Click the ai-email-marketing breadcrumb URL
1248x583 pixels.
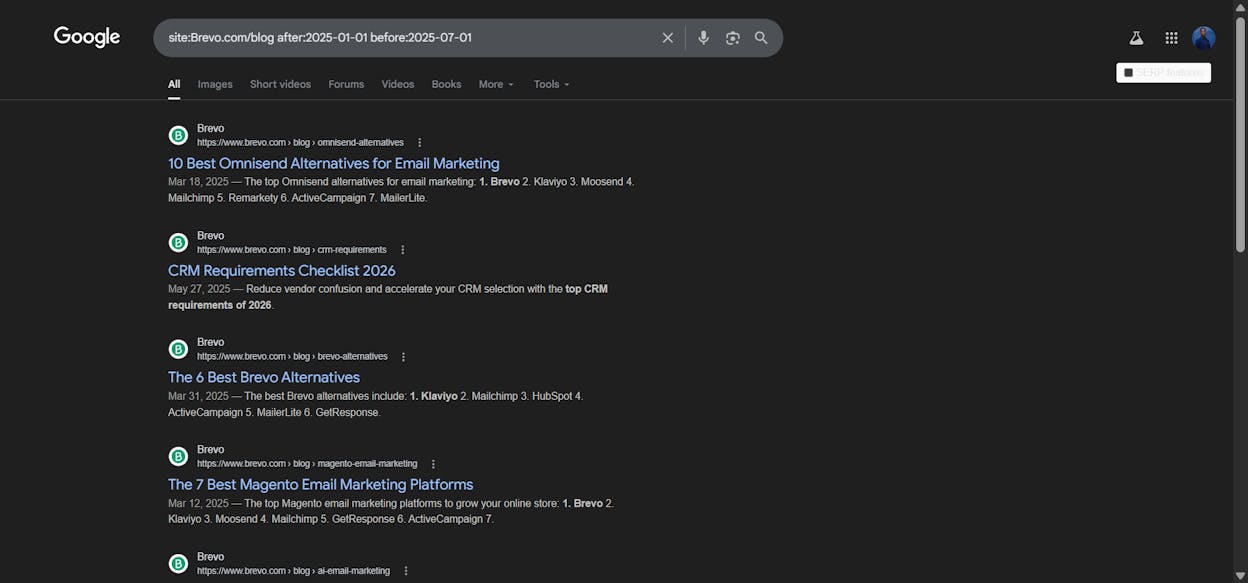tap(293, 571)
